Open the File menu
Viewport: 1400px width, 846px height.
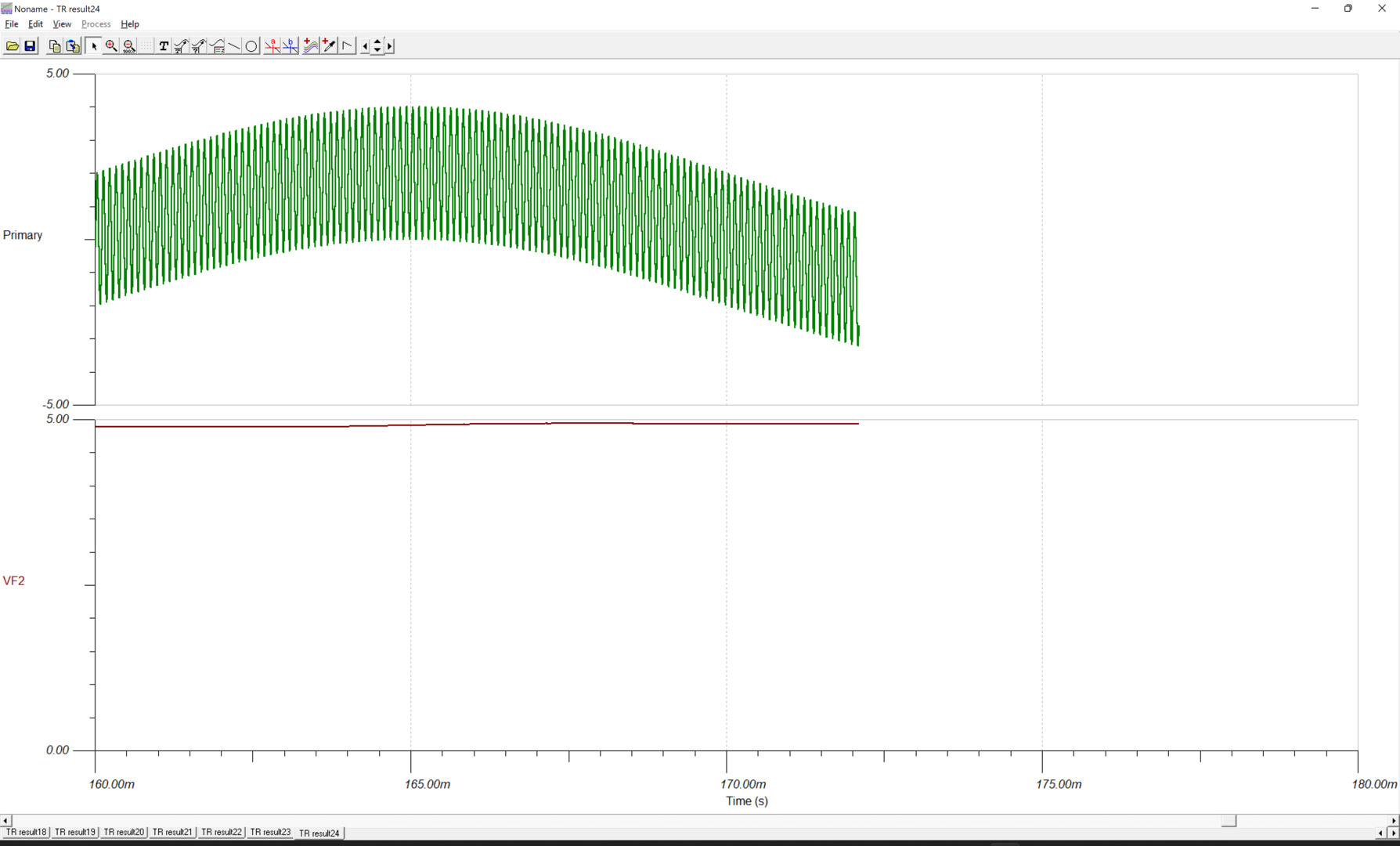tap(12, 24)
